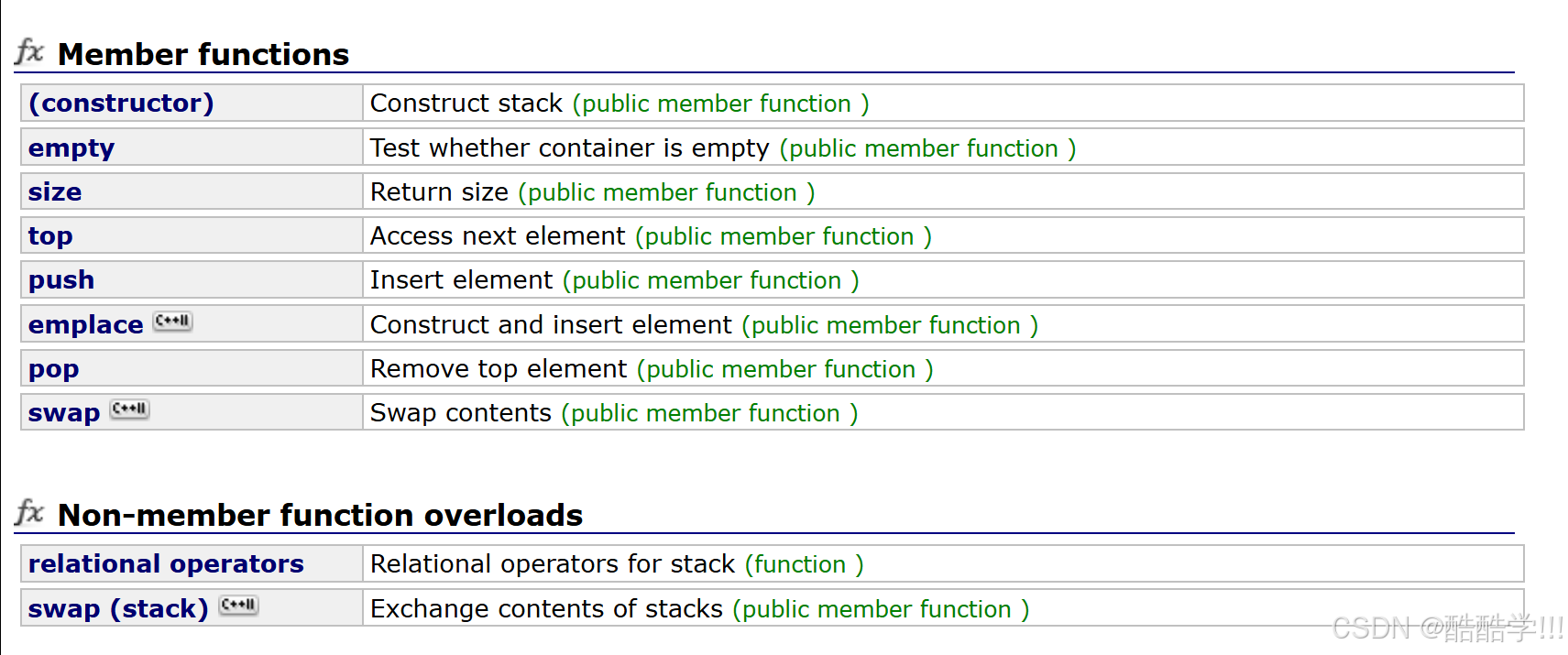Click the C++11 badge next to swap (stack)
This screenshot has height=655, width=1568.
click(238, 606)
